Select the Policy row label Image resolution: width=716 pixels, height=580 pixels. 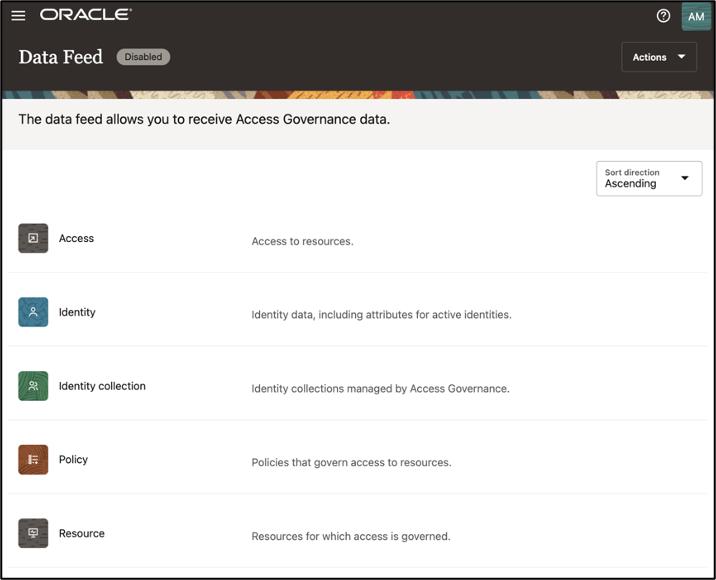click(x=74, y=459)
